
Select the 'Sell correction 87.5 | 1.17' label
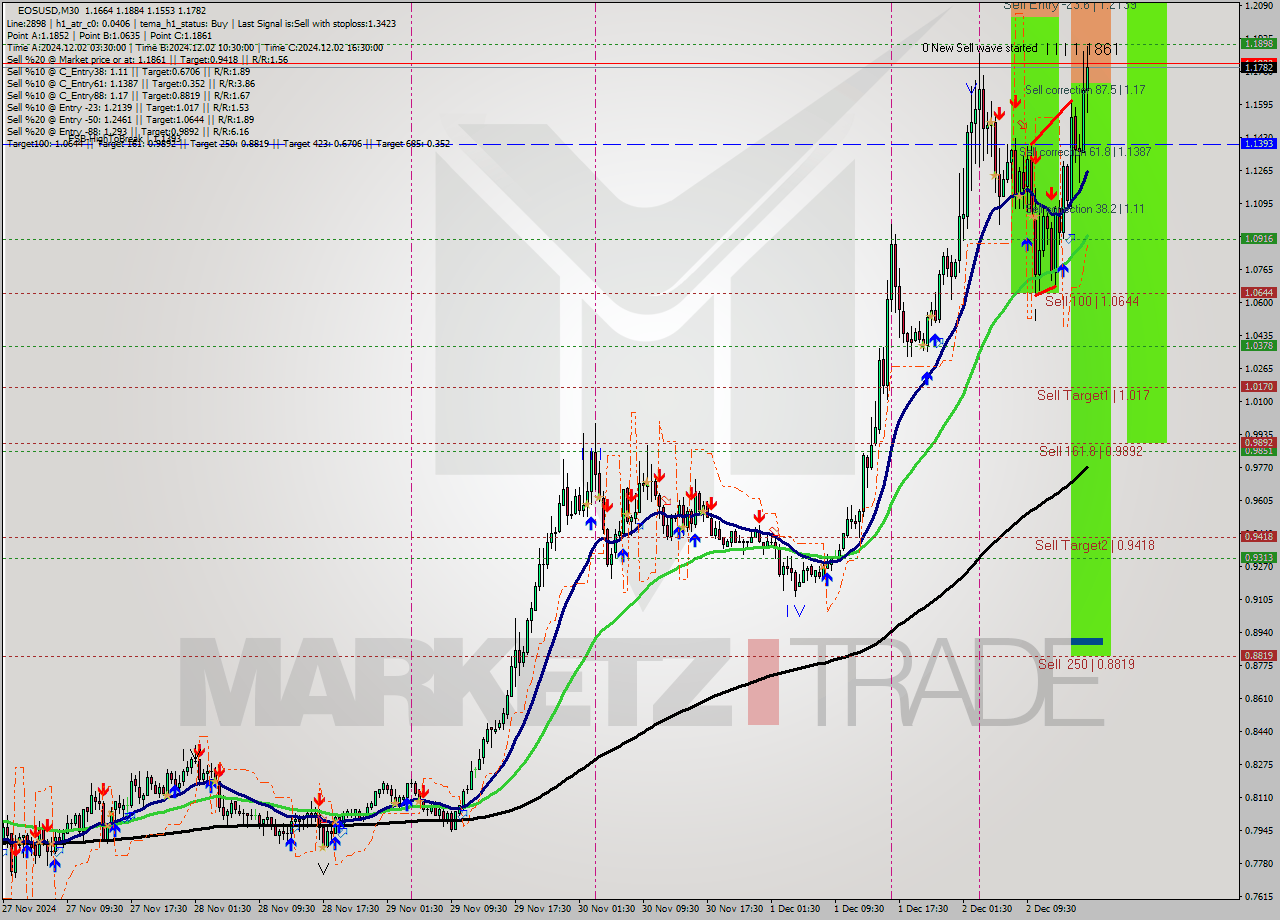1085,90
